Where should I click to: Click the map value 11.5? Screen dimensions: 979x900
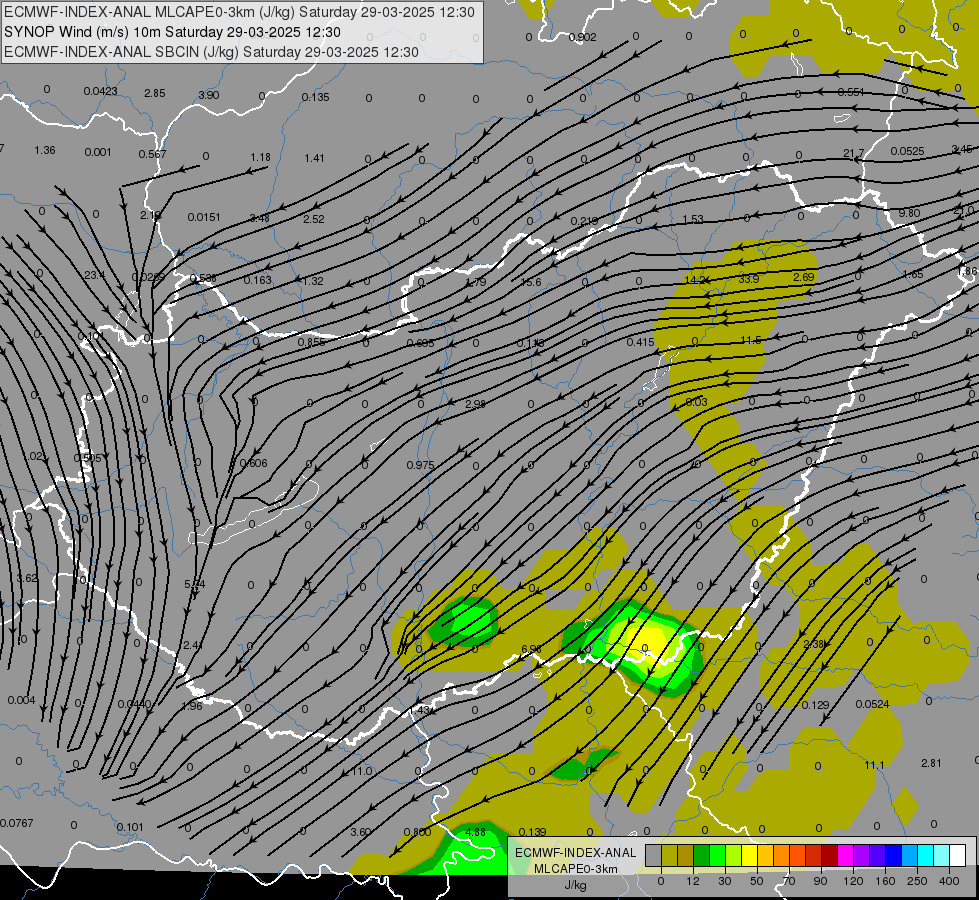pyautogui.click(x=751, y=340)
